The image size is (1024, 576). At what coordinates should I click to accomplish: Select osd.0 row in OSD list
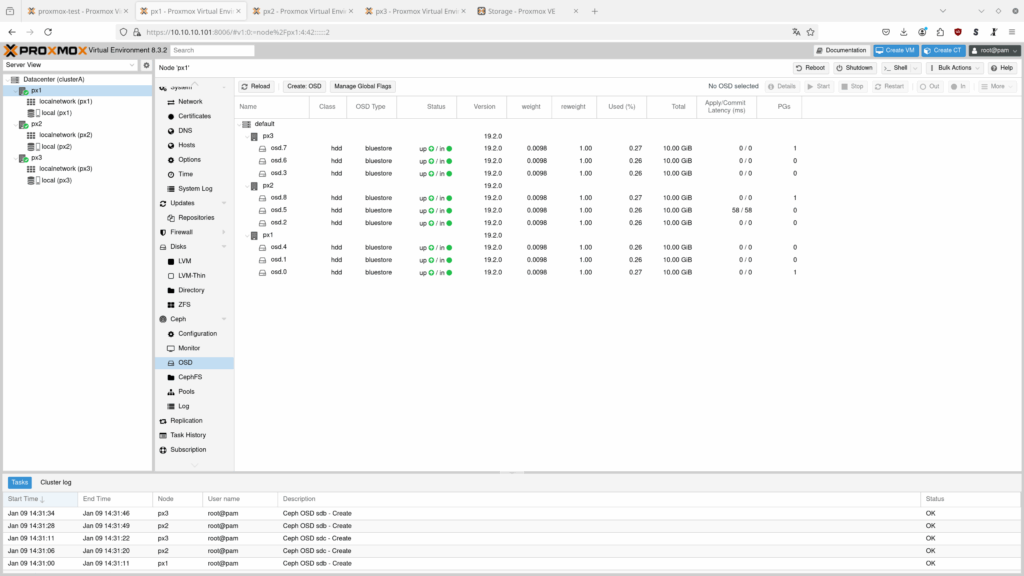point(516,272)
